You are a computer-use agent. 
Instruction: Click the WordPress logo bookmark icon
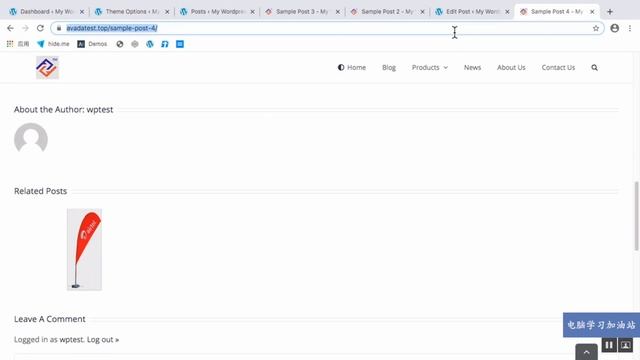150,44
